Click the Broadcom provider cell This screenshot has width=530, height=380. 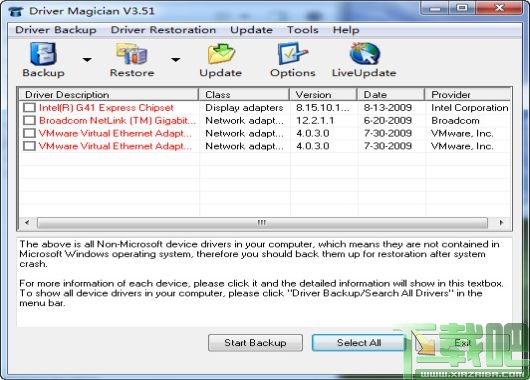click(x=455, y=121)
